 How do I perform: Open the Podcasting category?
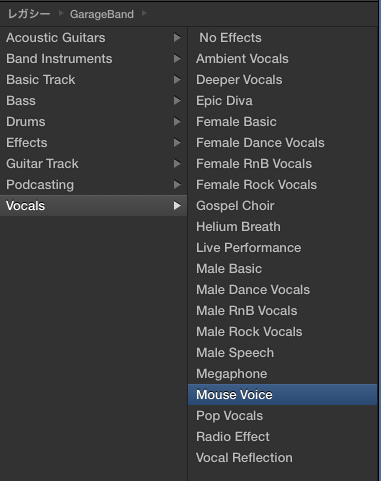coord(93,185)
